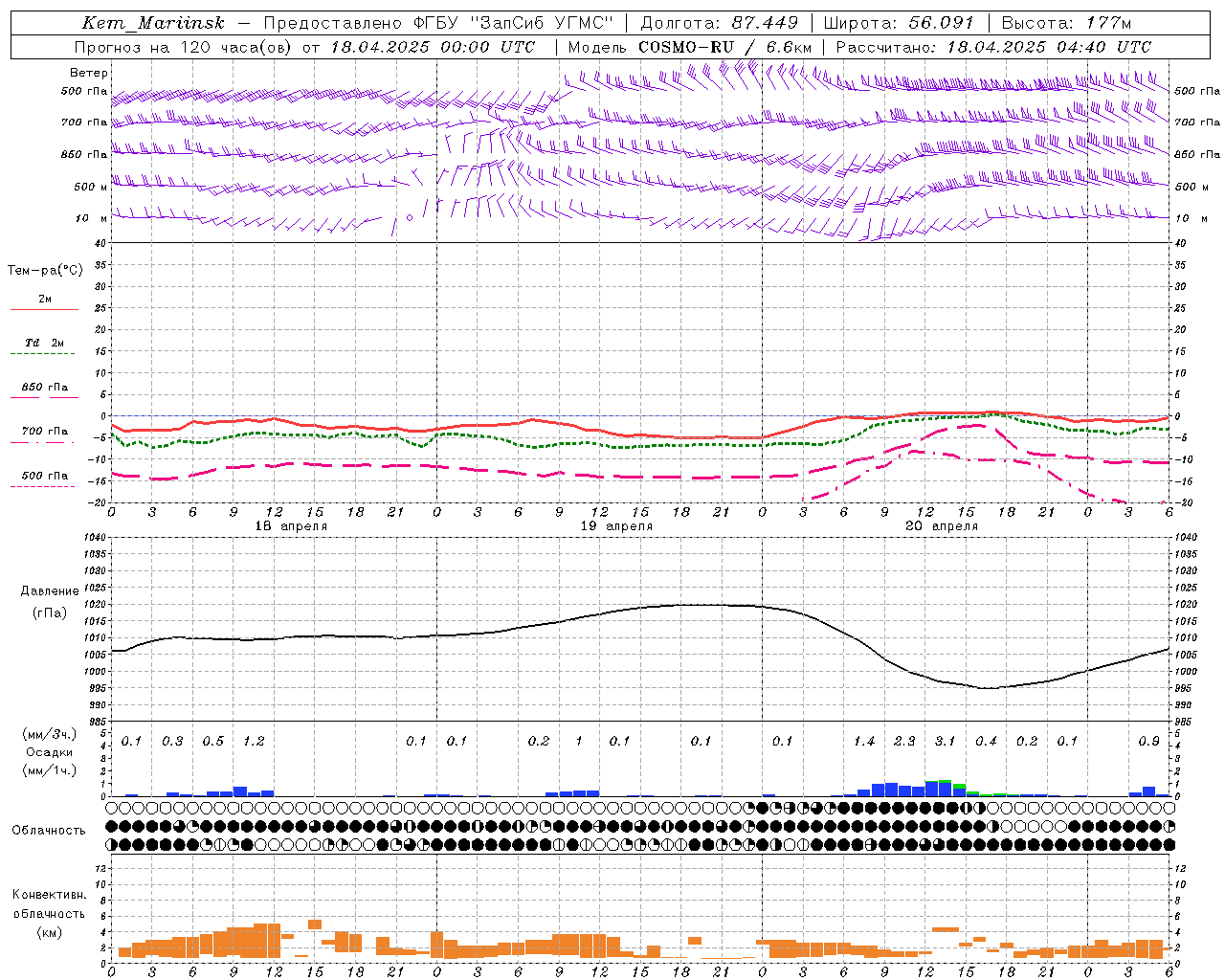Click the (км) unit label for convective cloud
The height and width of the screenshot is (980, 1225).
(49, 932)
